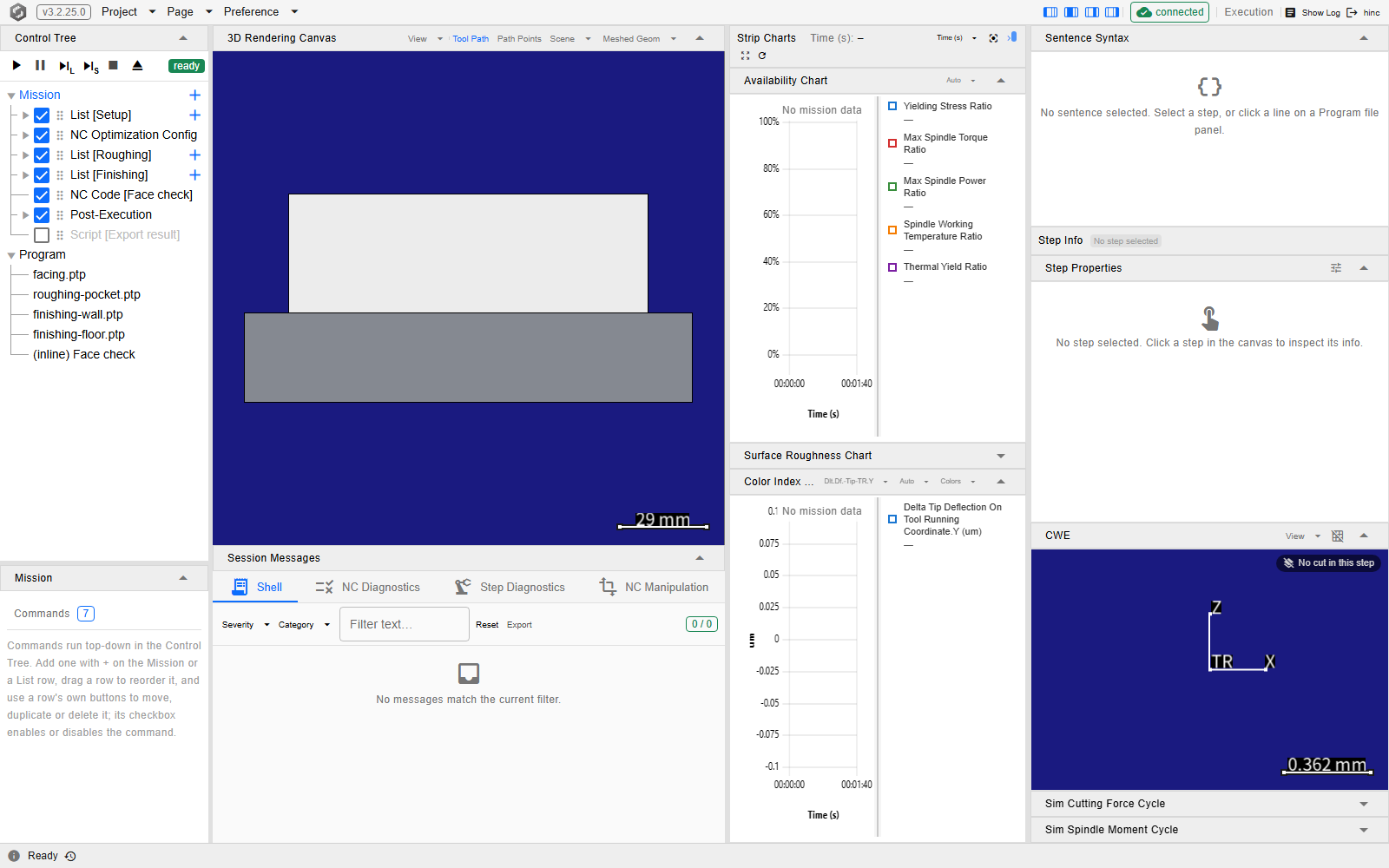The image size is (1389, 868).
Task: Focus the Filter text input field
Action: click(405, 624)
